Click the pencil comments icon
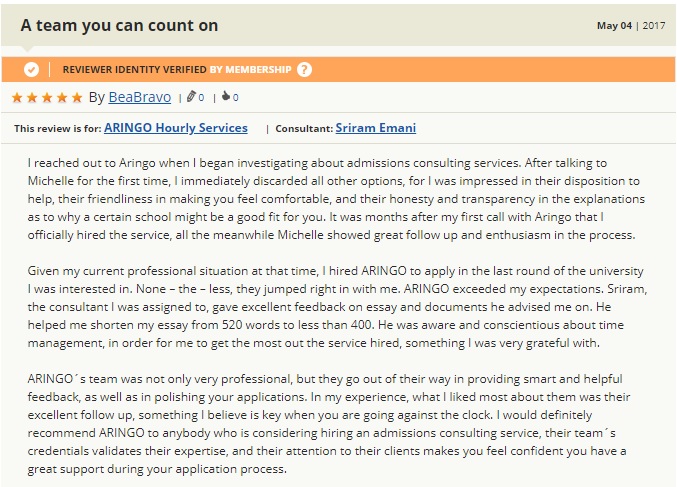 (x=191, y=97)
